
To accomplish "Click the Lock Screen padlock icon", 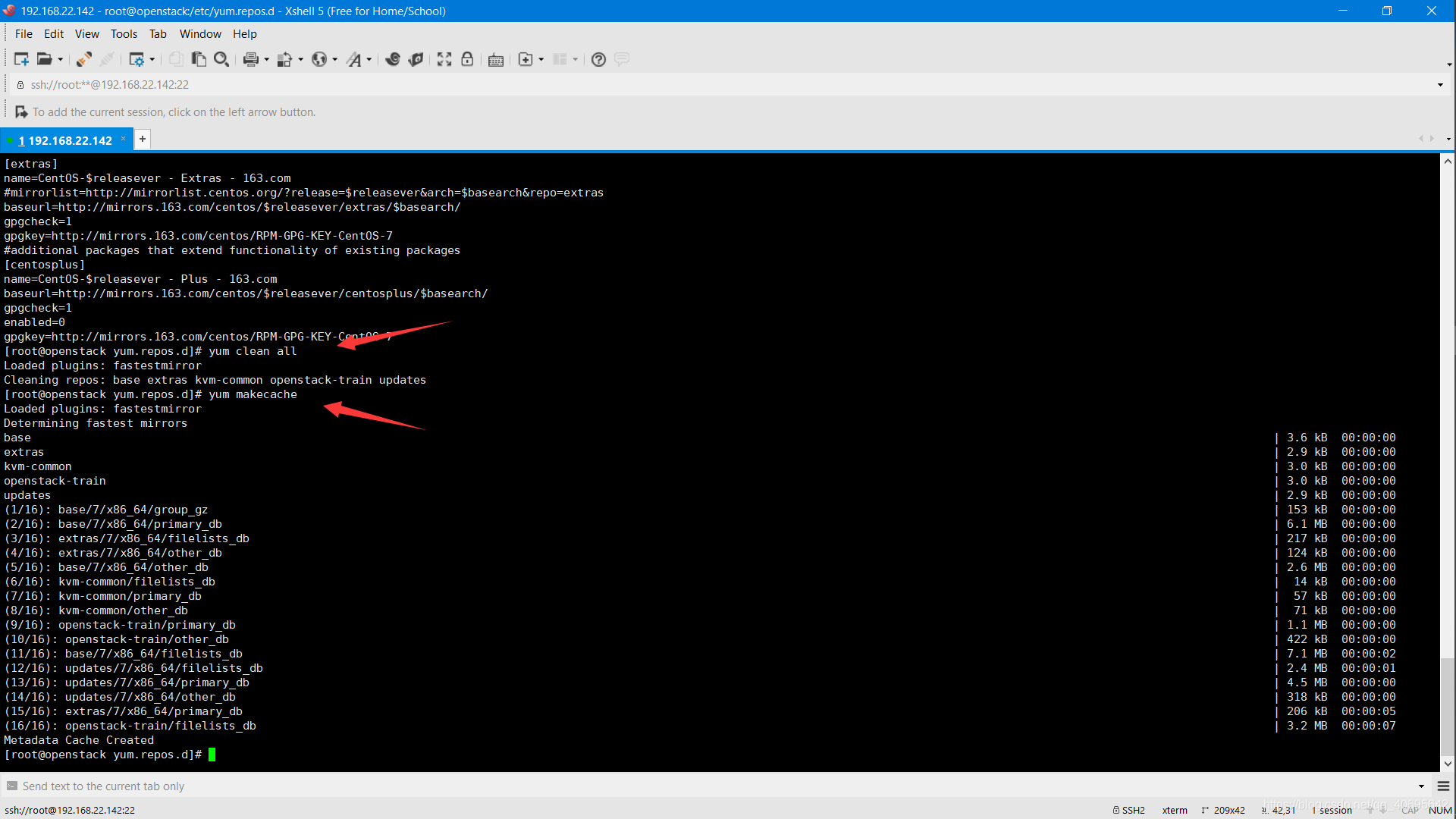I will coord(467,59).
